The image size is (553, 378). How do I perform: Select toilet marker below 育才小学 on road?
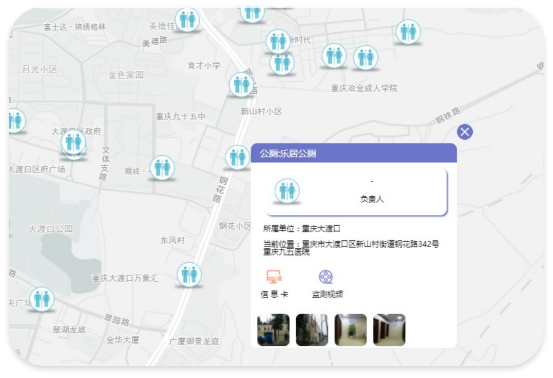click(x=242, y=85)
